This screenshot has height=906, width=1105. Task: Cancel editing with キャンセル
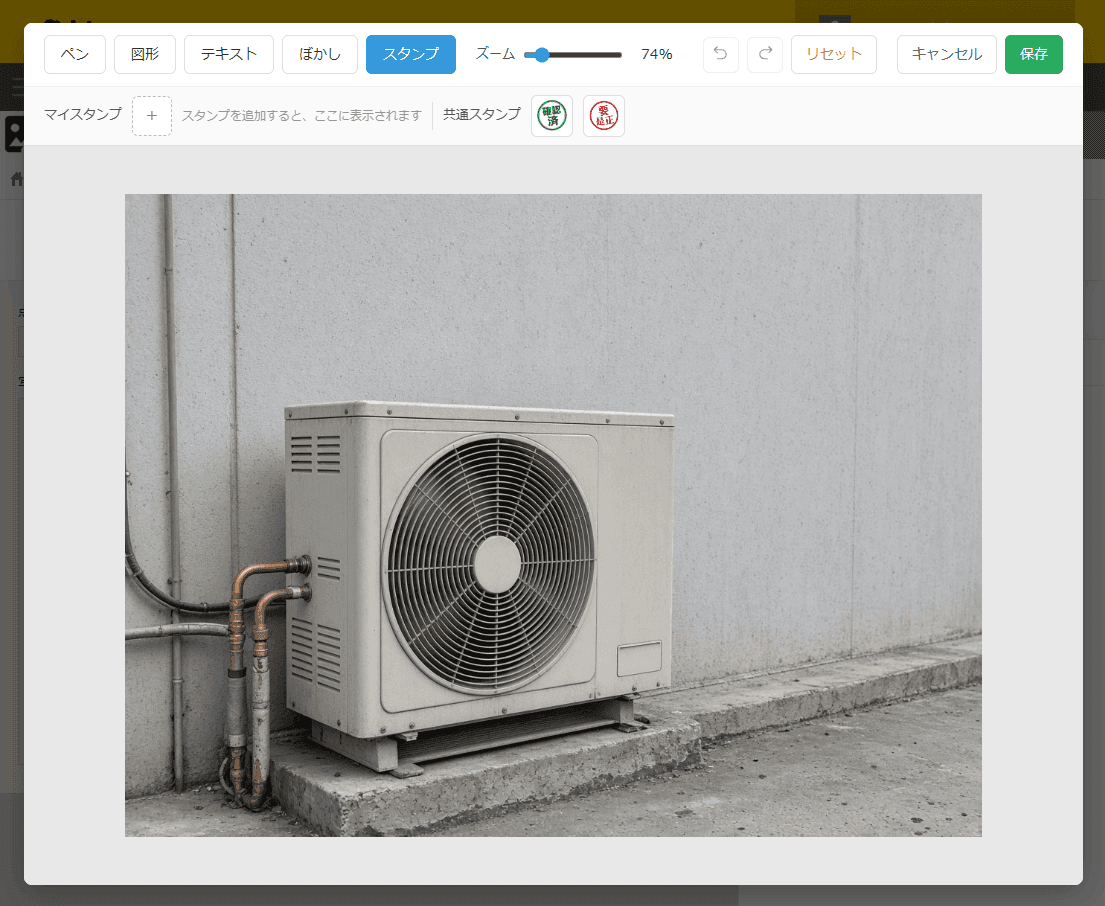(x=946, y=54)
